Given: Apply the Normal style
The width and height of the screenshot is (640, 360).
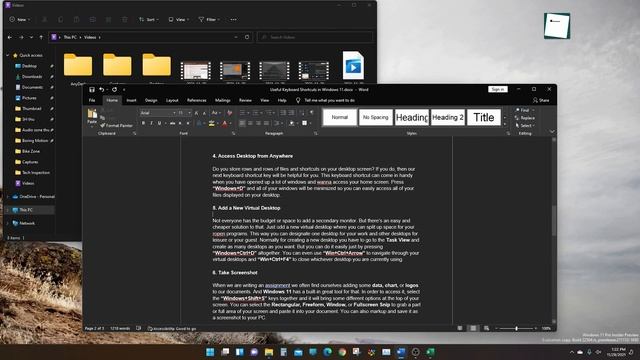Looking at the screenshot, I should coord(340,118).
